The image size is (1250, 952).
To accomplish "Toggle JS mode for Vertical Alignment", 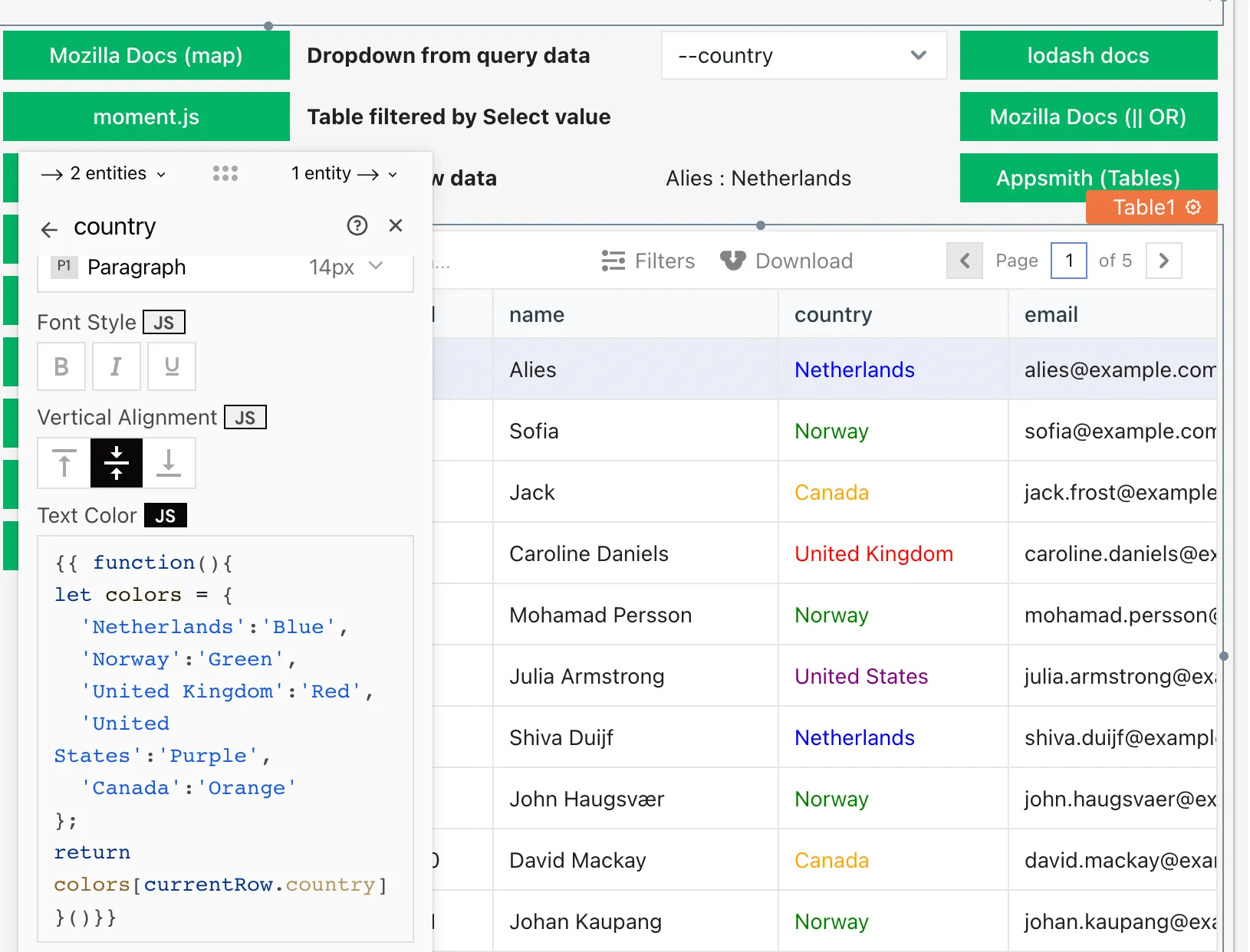I will [245, 418].
